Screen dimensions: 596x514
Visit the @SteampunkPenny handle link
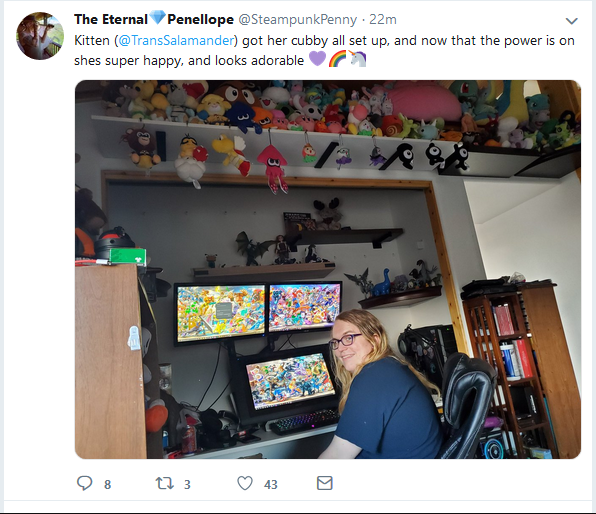[298, 19]
